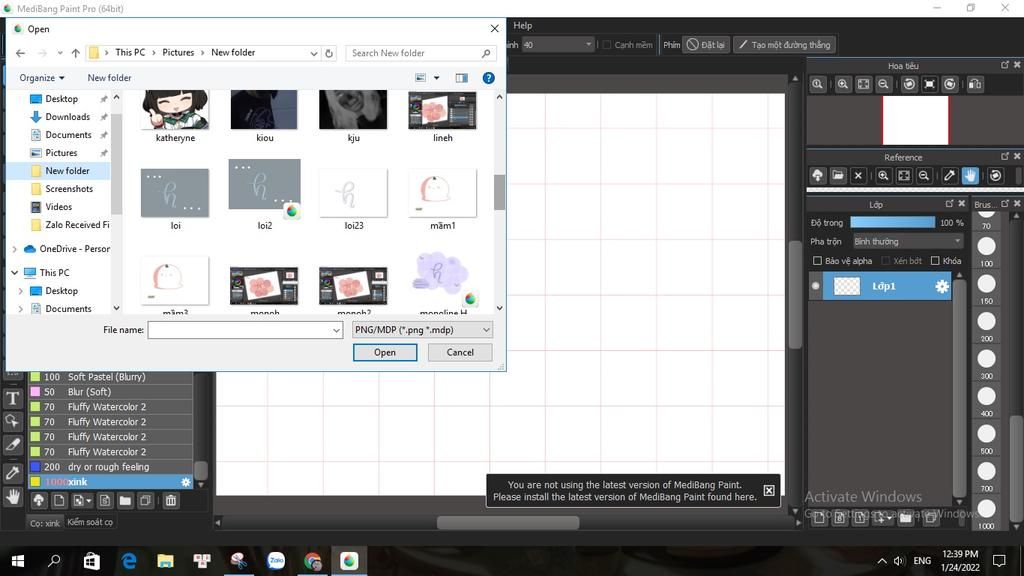The width and height of the screenshot is (1024, 576).
Task: Click New folder toolbar button
Action: tap(109, 78)
